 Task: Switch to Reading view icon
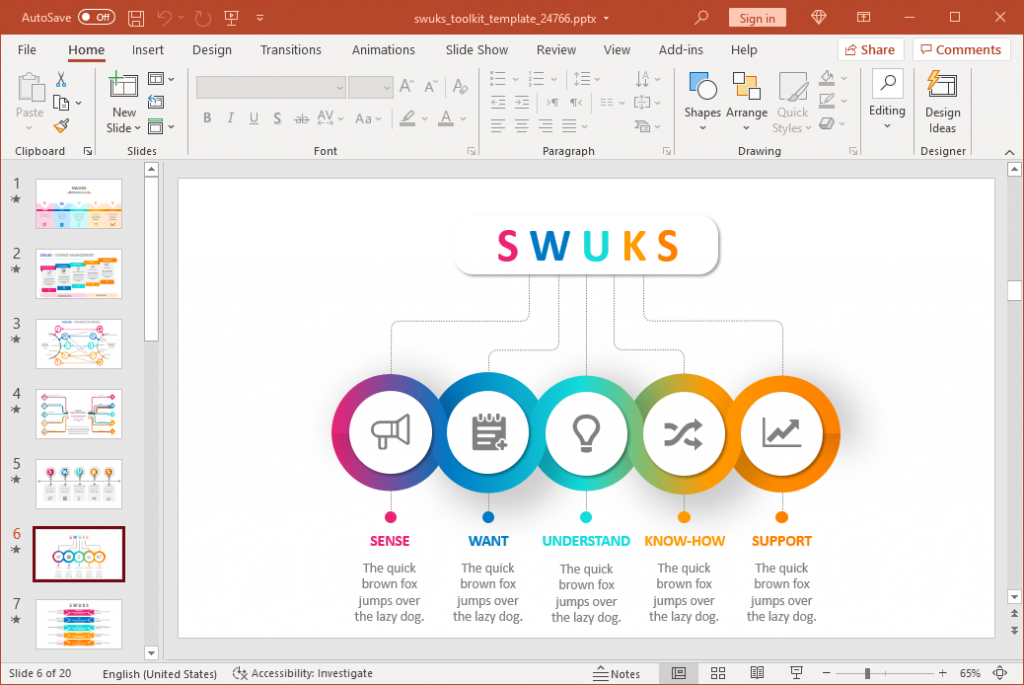757,673
